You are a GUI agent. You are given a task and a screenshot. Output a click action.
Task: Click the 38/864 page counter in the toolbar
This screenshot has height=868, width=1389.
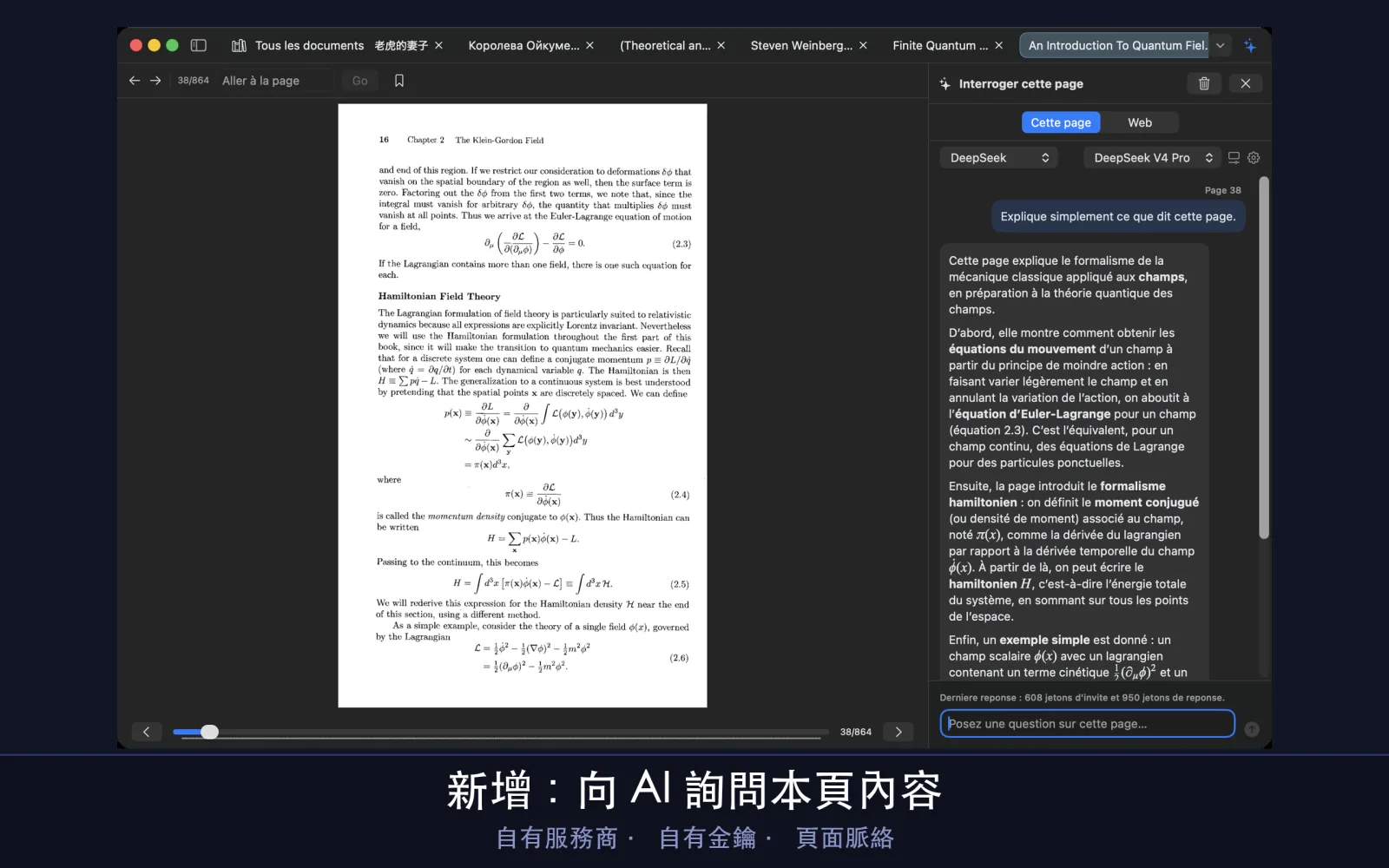coord(194,81)
